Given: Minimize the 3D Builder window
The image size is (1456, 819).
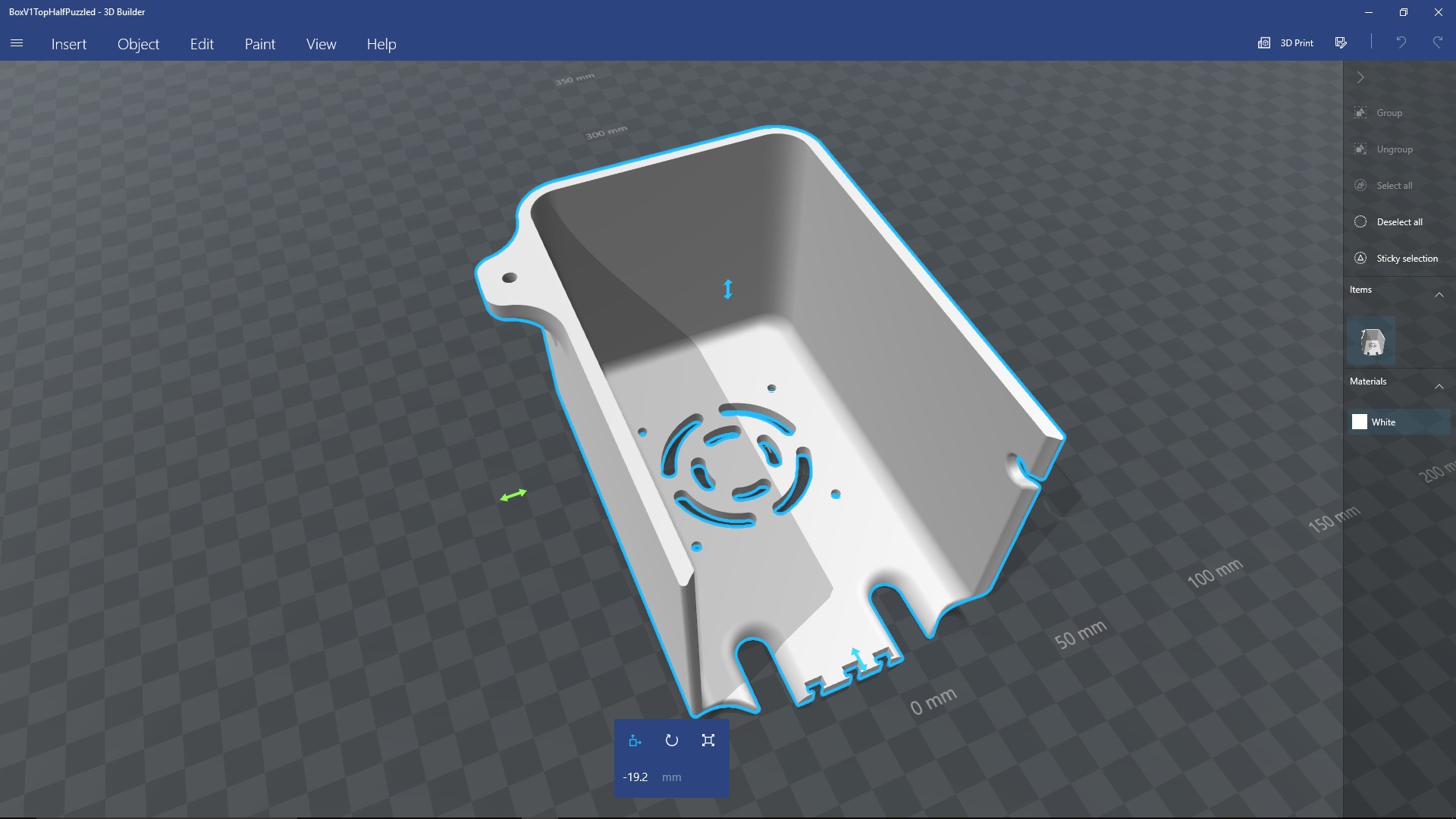Looking at the screenshot, I should 1369,12.
